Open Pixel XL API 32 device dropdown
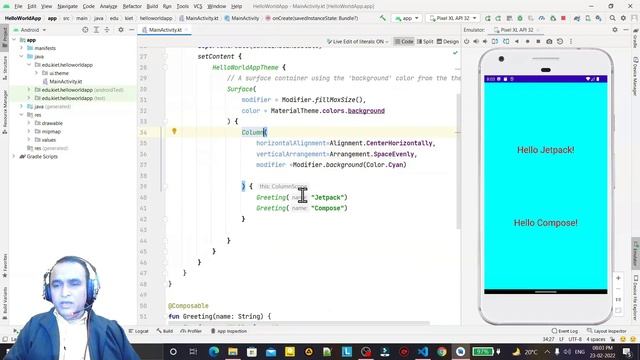Image resolution: width=640 pixels, height=360 pixels. point(453,18)
